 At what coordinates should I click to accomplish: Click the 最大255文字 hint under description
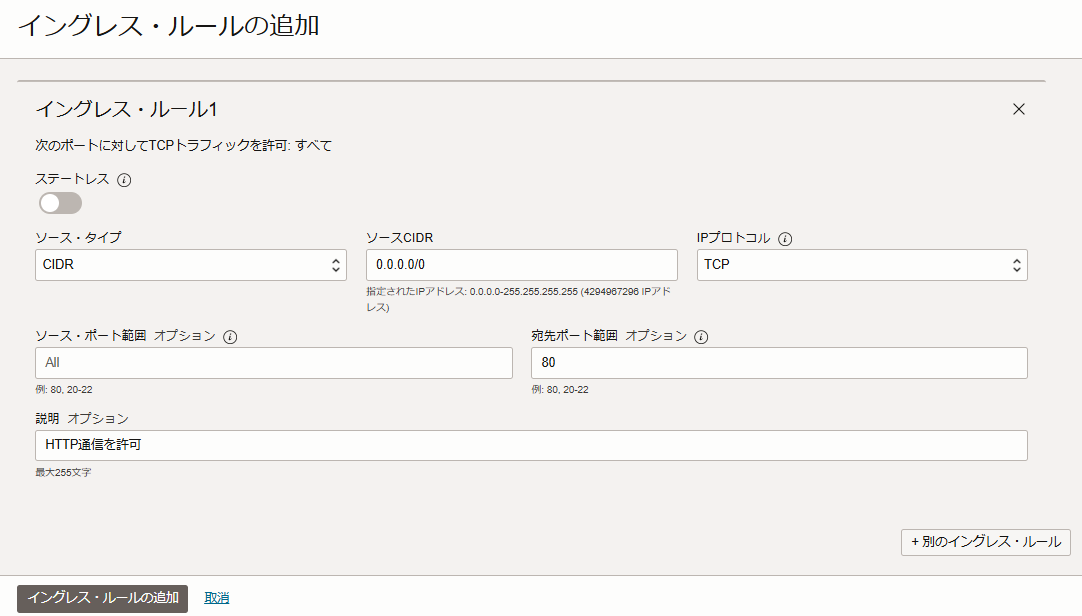click(x=63, y=472)
